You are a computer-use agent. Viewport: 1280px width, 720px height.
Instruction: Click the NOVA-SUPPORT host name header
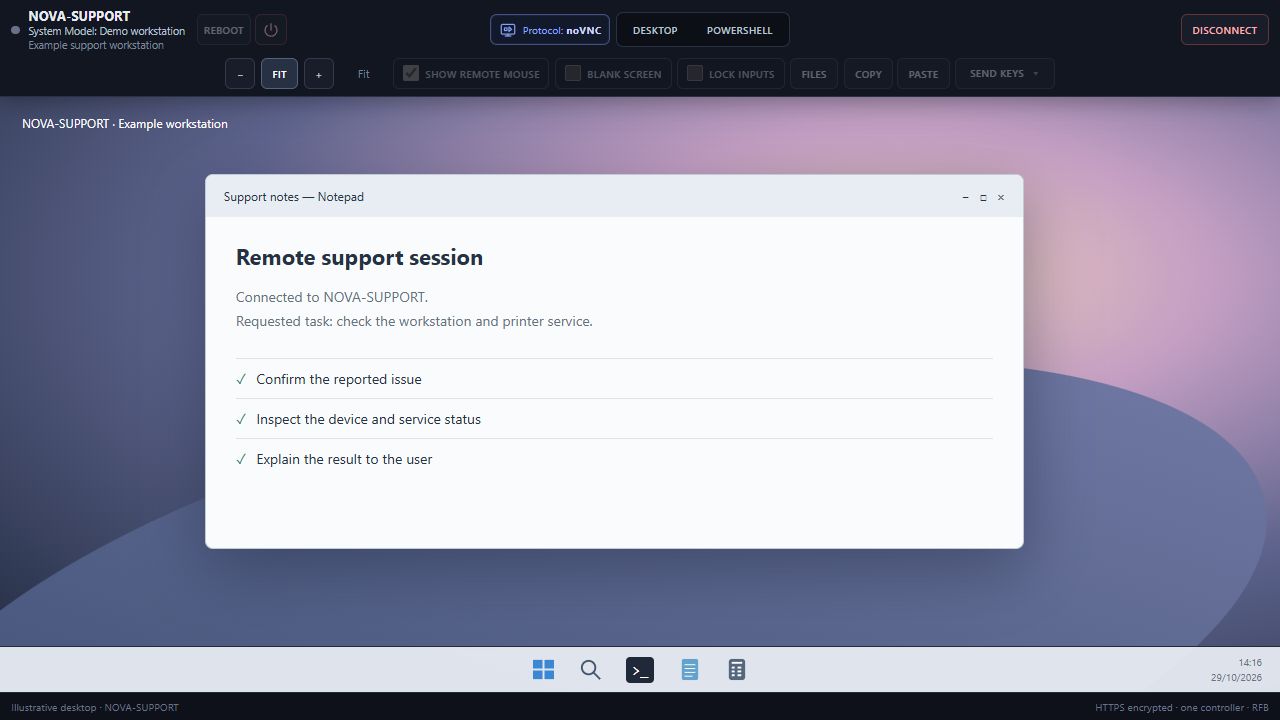click(79, 16)
